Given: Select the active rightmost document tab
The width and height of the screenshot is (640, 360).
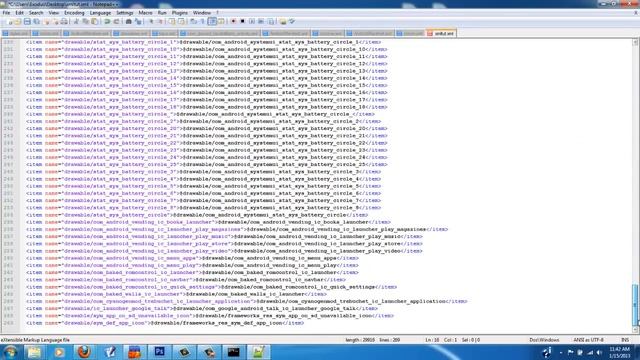Looking at the screenshot, I should pyautogui.click(x=441, y=33).
